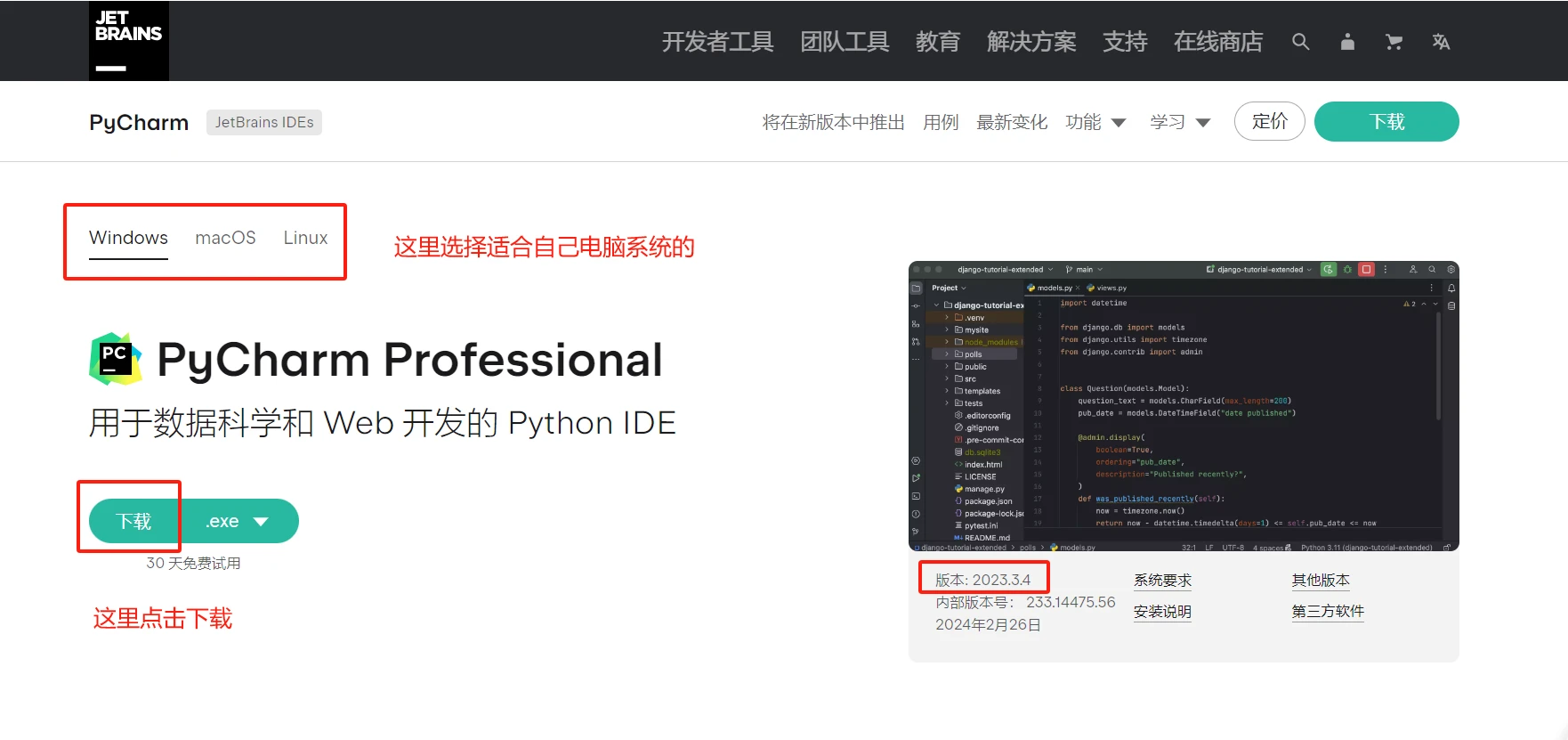Open the account profile icon

point(1347,42)
